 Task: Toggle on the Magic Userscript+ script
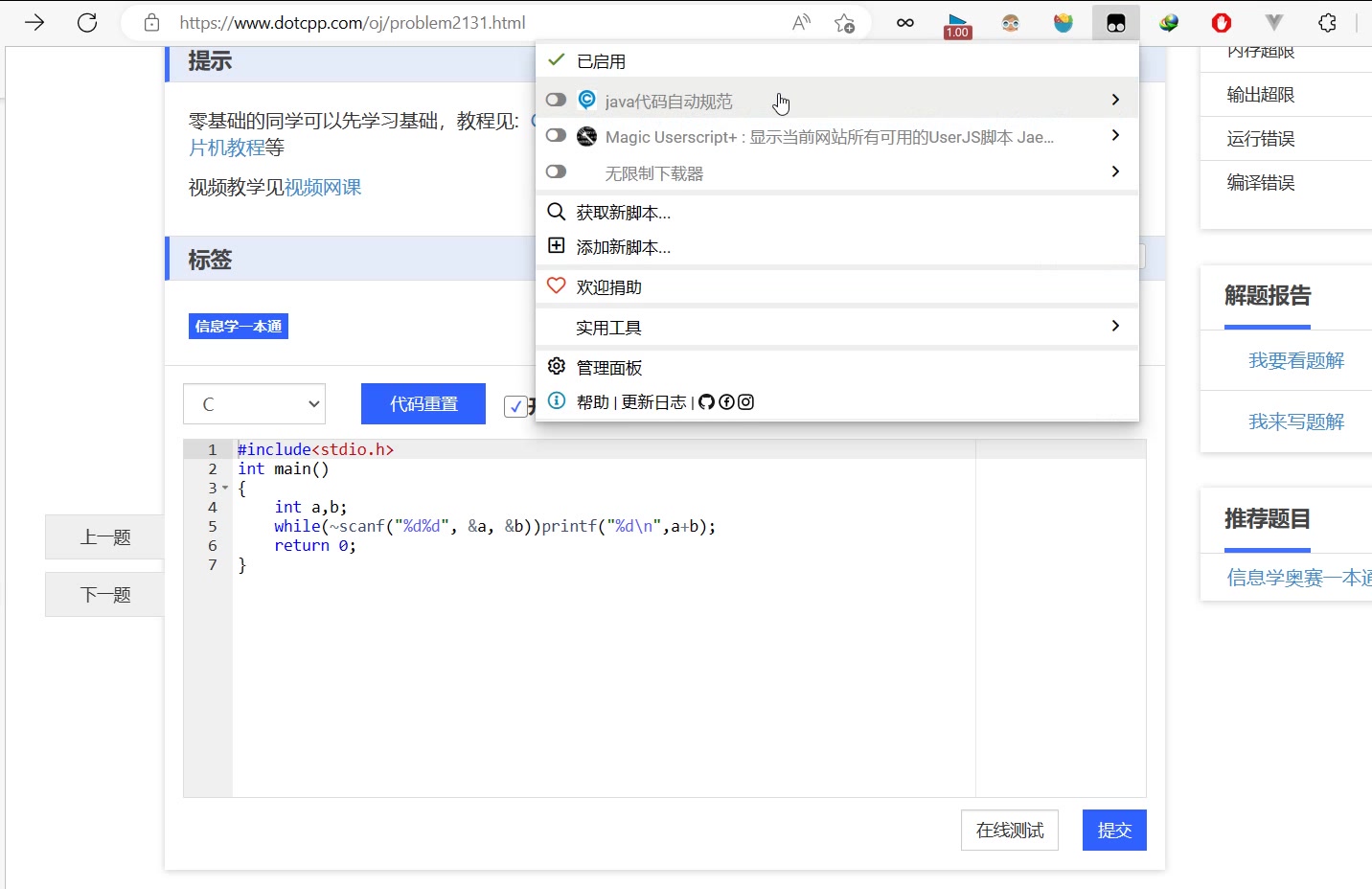556,136
